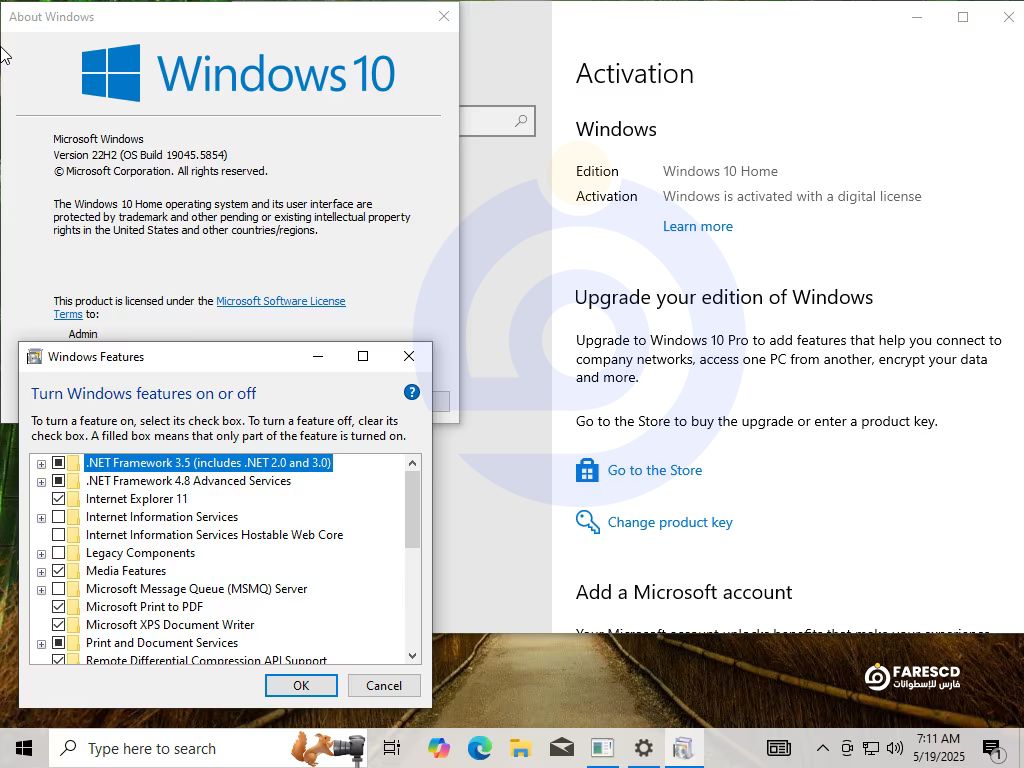Viewport: 1024px width, 768px height.
Task: Toggle the .NET Framework 3.5 checkbox
Action: point(58,463)
